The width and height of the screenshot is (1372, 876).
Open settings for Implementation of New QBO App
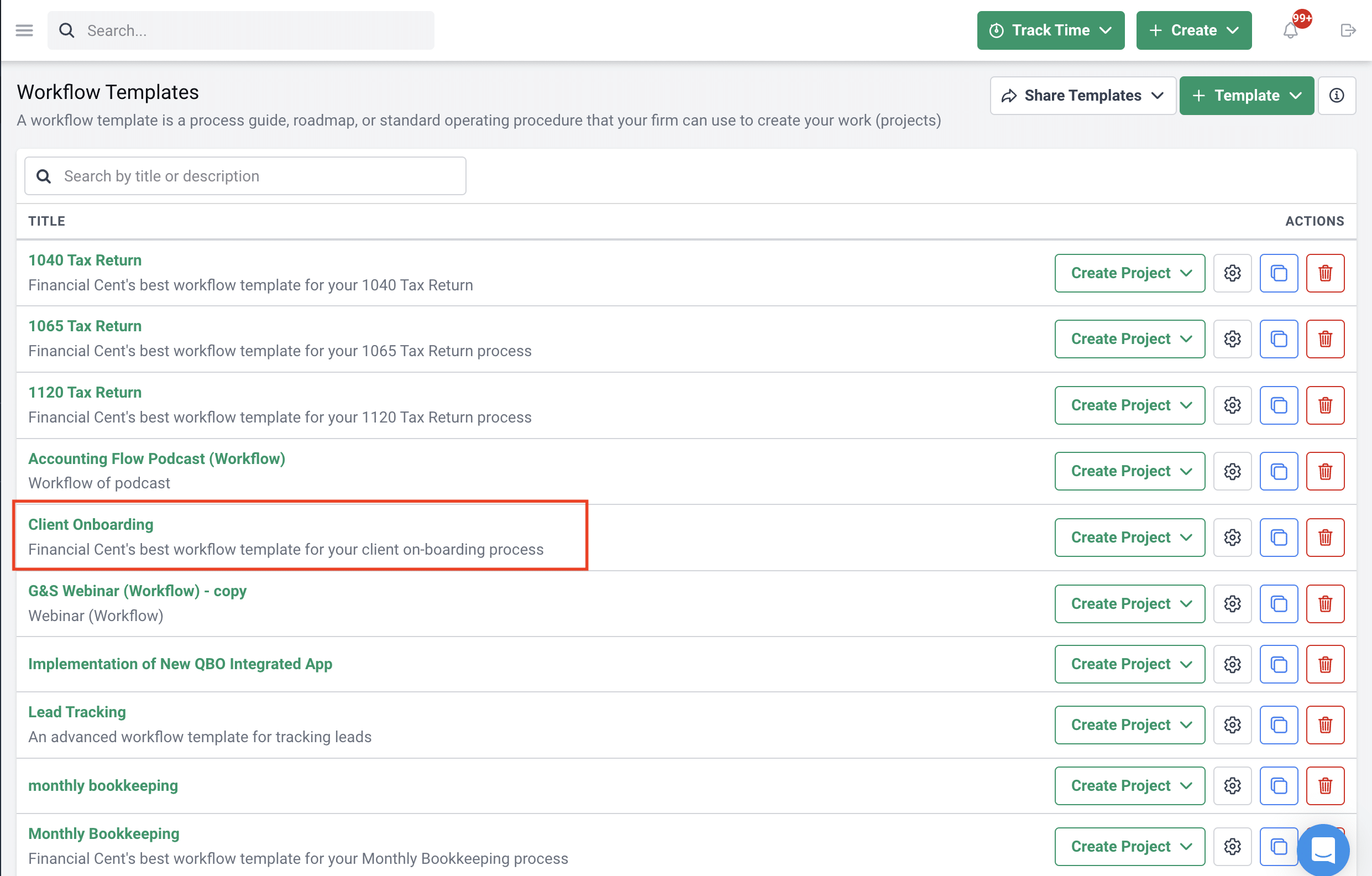1232,664
